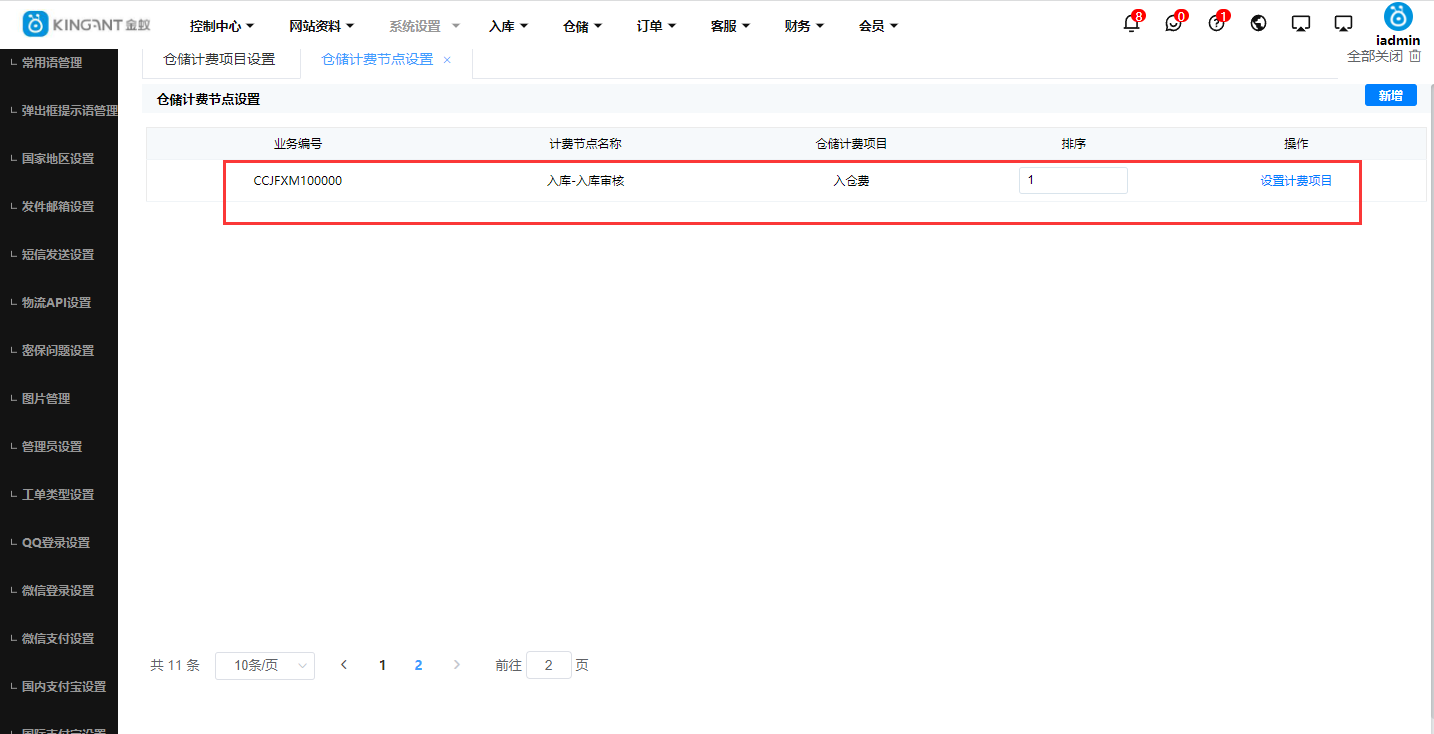This screenshot has width=1434, height=734.
Task: Open the 10条/页 page size selector
Action: (x=264, y=665)
